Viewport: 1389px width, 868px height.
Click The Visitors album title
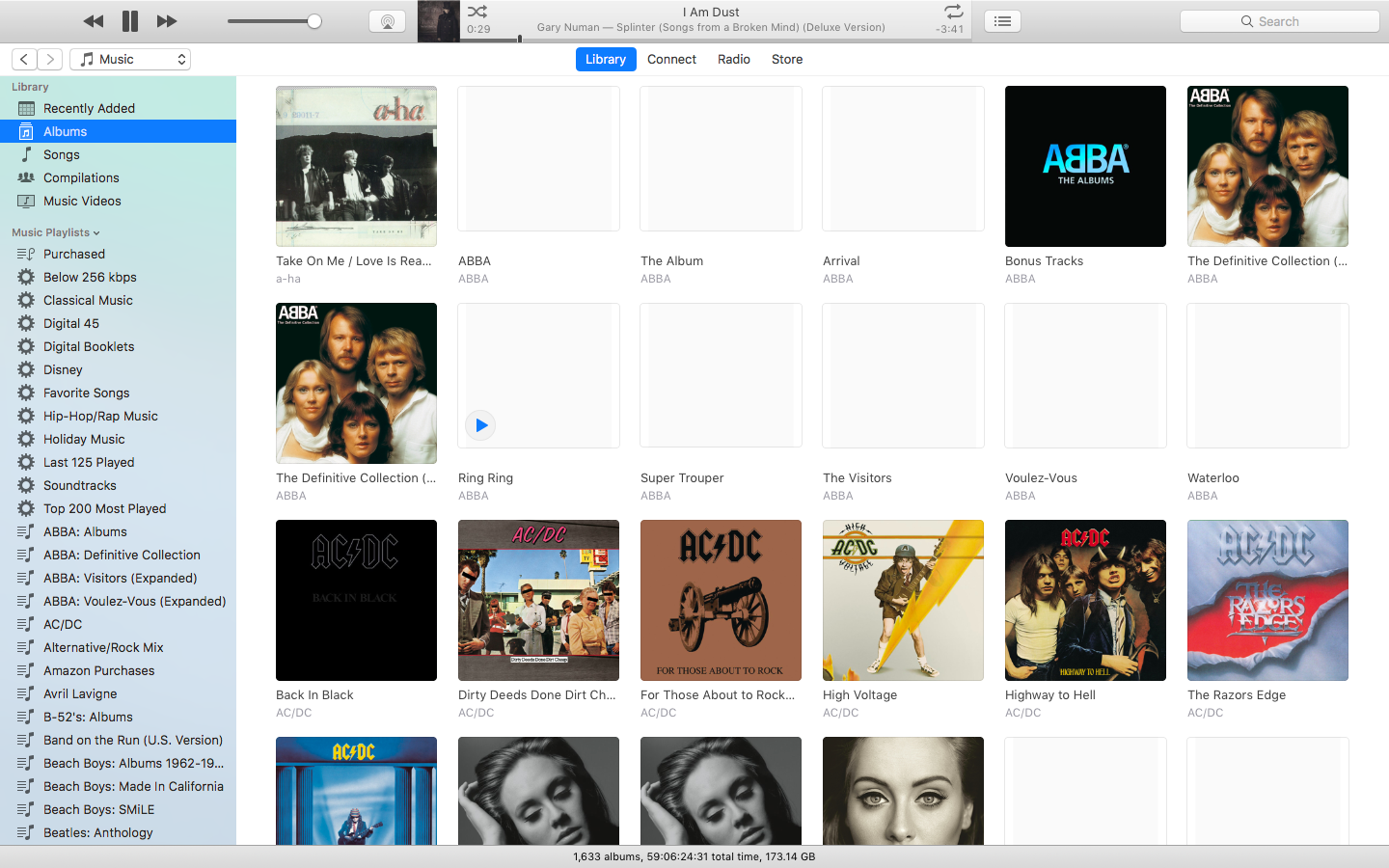point(858,478)
